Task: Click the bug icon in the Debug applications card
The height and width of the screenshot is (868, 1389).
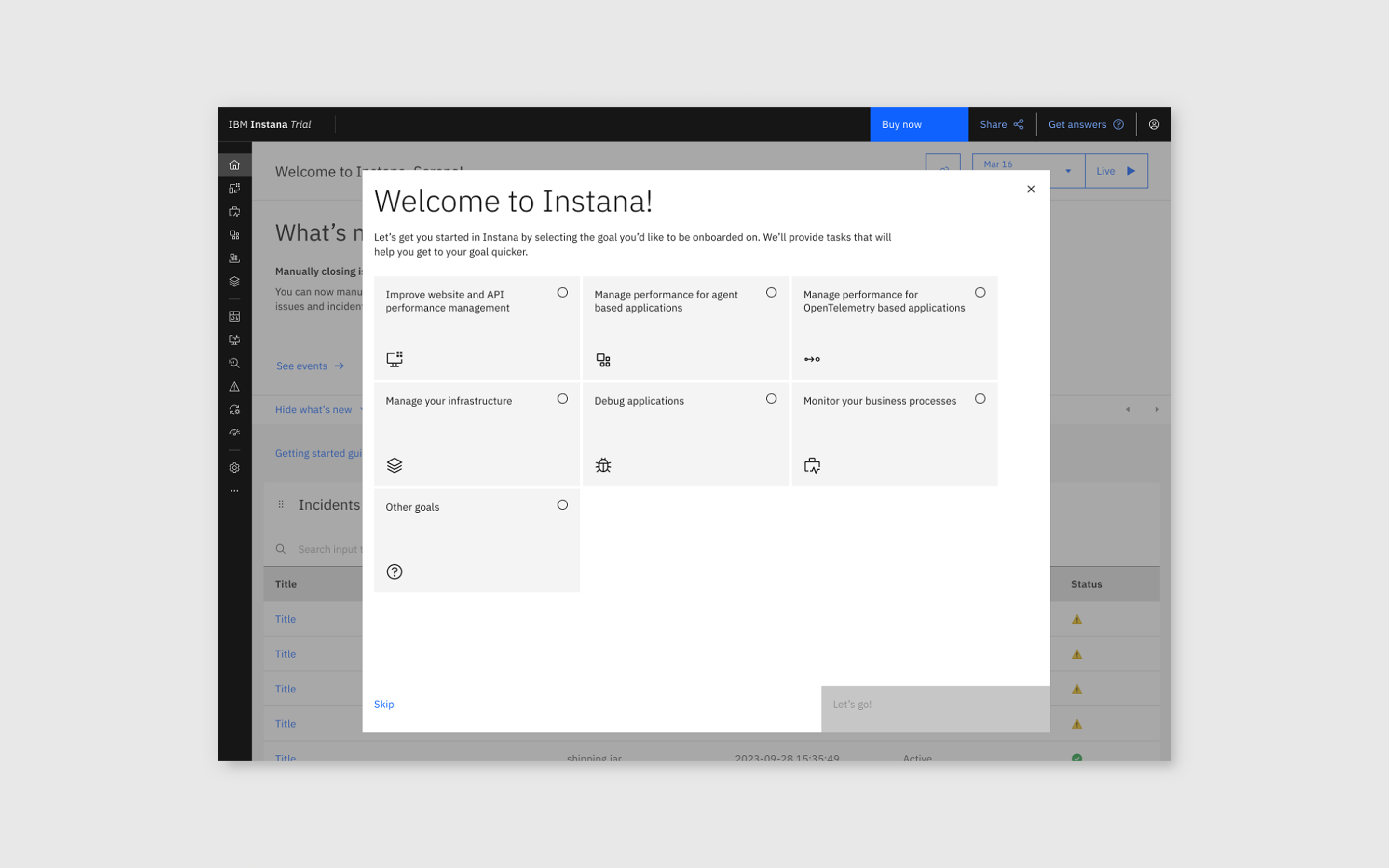Action: coord(603,465)
